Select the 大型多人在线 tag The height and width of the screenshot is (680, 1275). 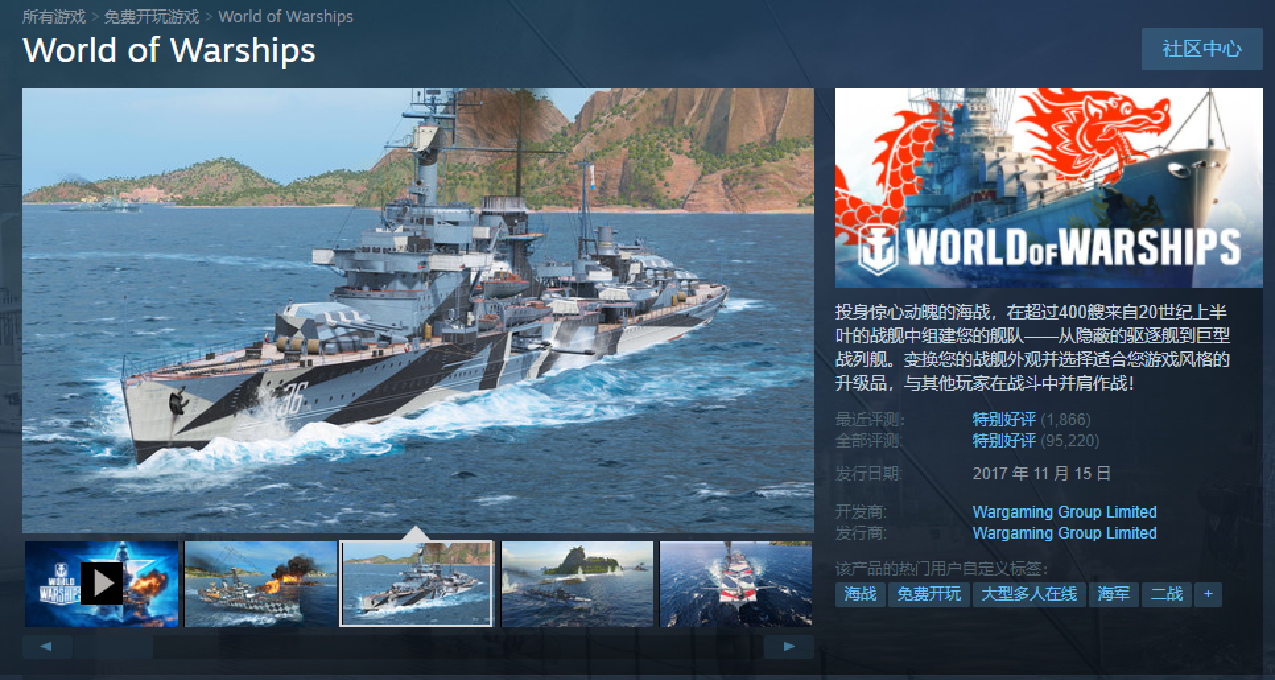[1029, 594]
